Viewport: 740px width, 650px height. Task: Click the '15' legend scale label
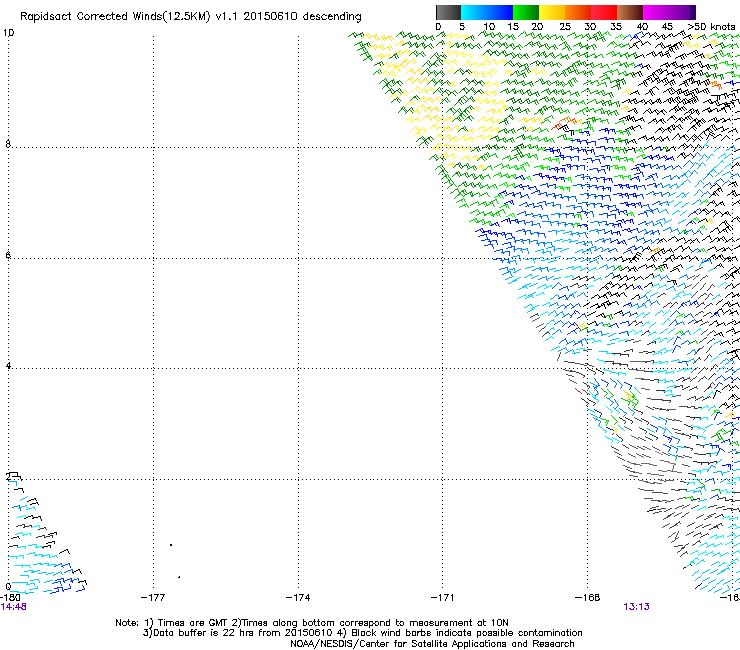click(x=513, y=27)
